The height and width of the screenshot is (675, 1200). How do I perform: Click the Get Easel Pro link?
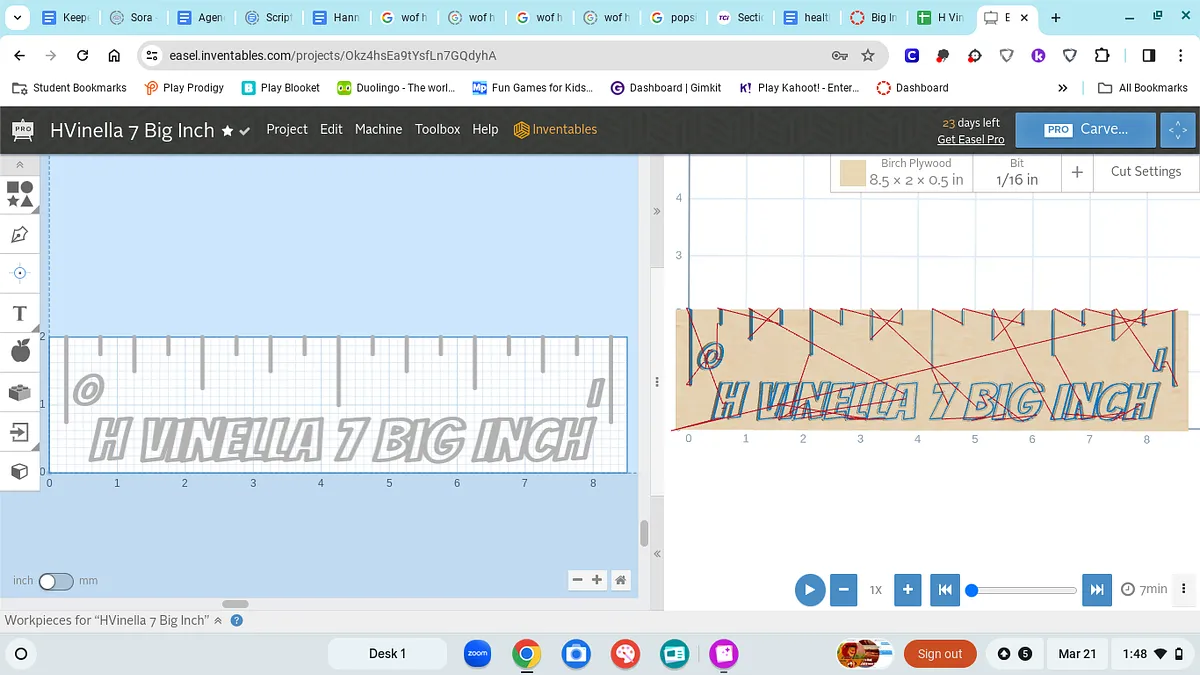click(x=970, y=140)
